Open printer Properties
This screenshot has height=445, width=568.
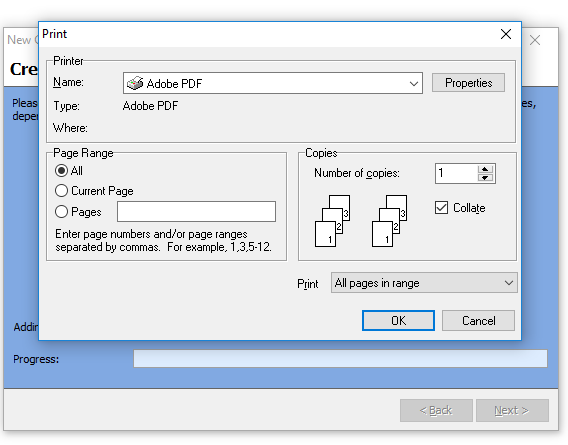click(468, 83)
